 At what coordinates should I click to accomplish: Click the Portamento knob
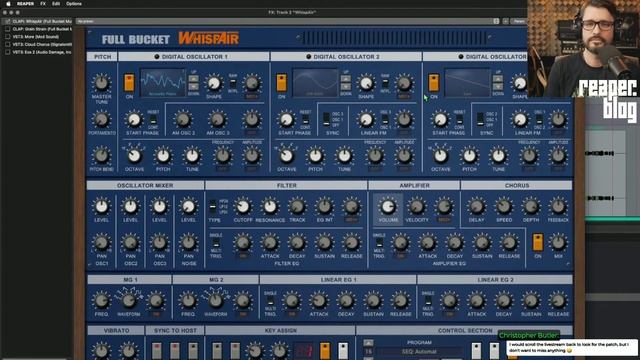[101, 120]
